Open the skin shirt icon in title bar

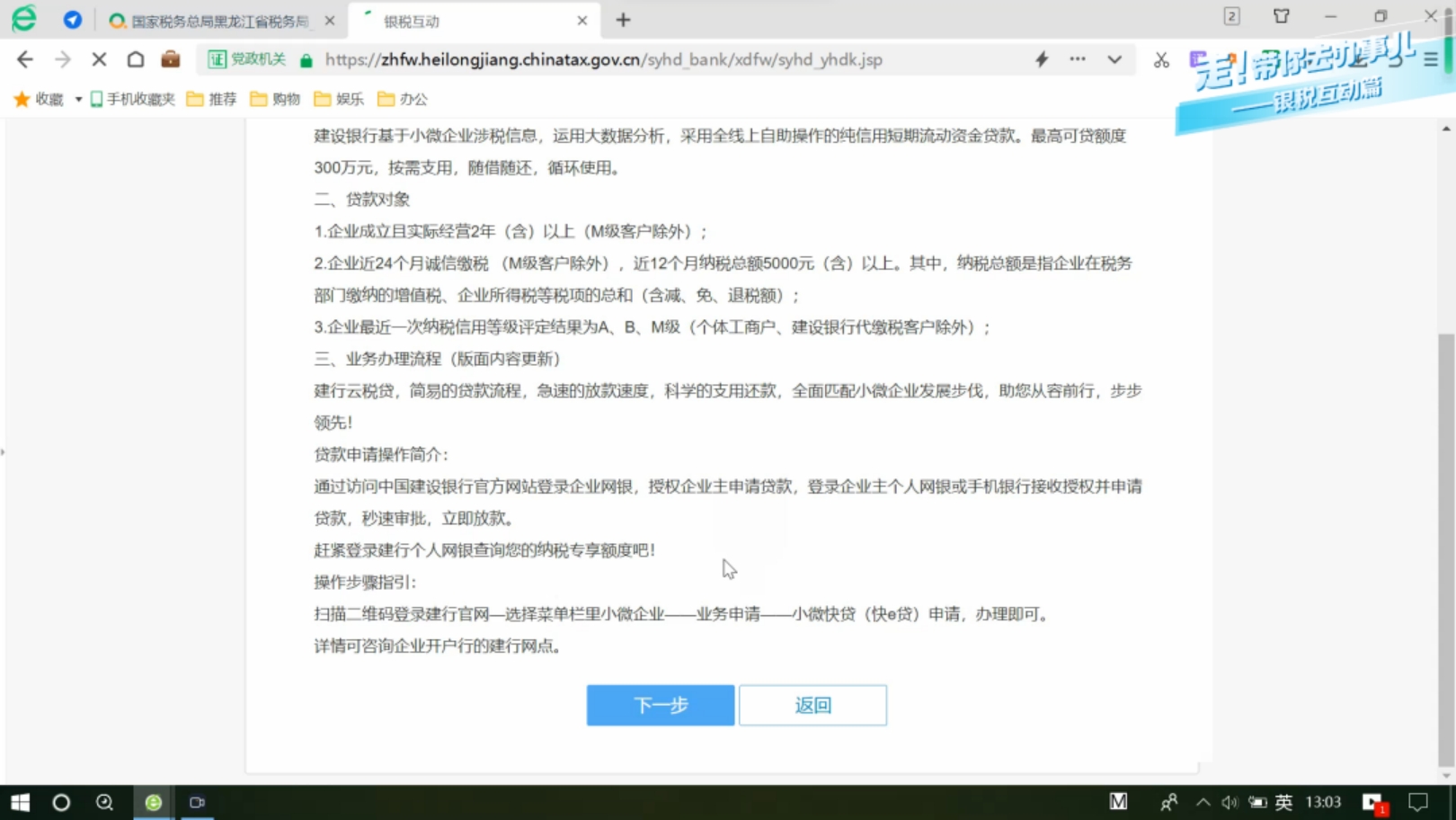[1282, 16]
